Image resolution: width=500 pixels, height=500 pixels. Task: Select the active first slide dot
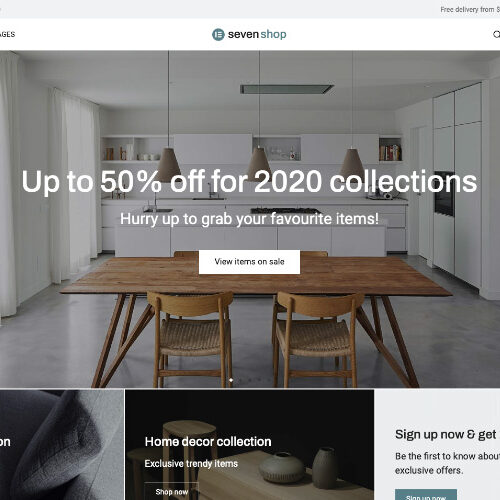click(231, 380)
